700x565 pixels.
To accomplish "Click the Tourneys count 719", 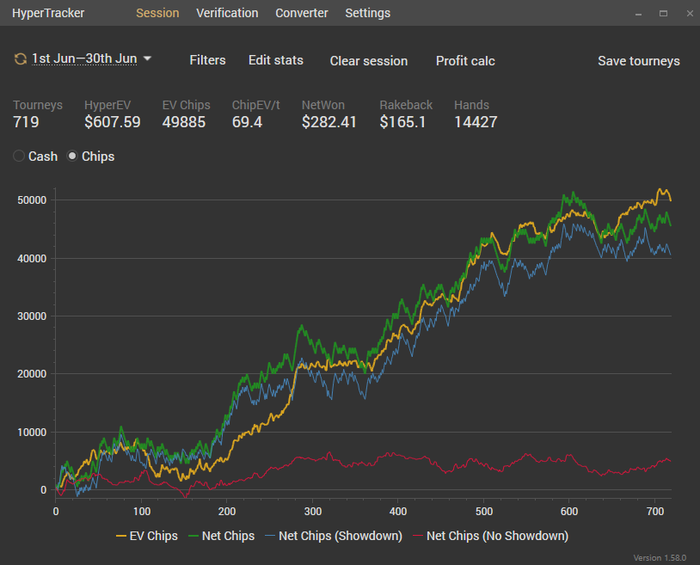I will click(x=26, y=122).
